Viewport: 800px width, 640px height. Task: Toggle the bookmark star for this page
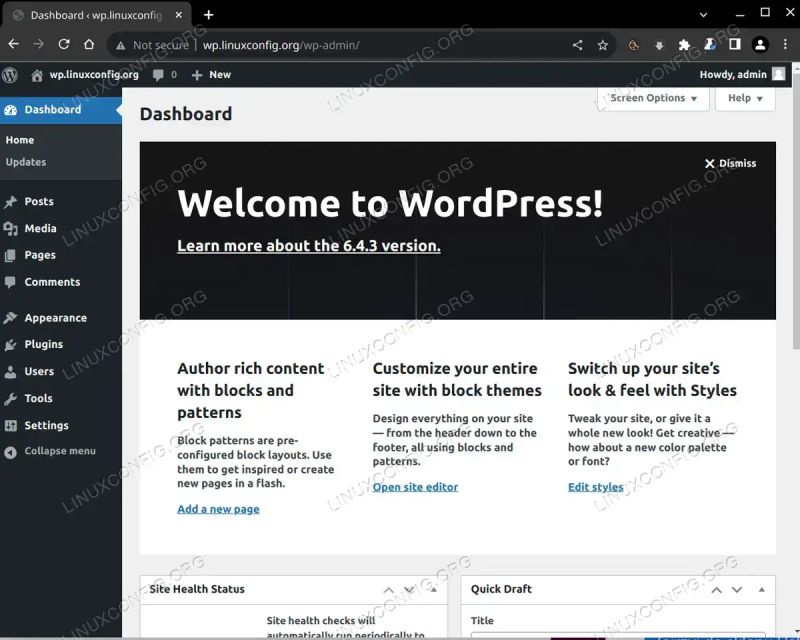click(x=602, y=45)
